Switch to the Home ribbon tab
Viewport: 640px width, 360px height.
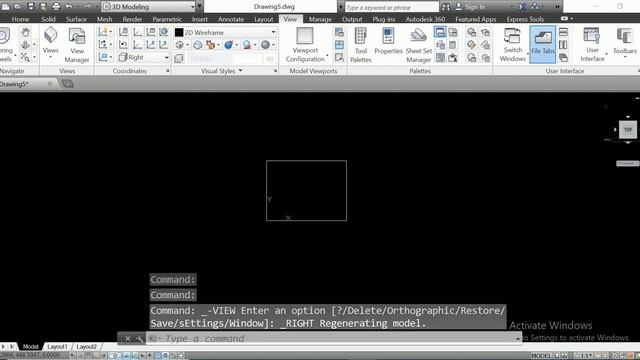20,19
